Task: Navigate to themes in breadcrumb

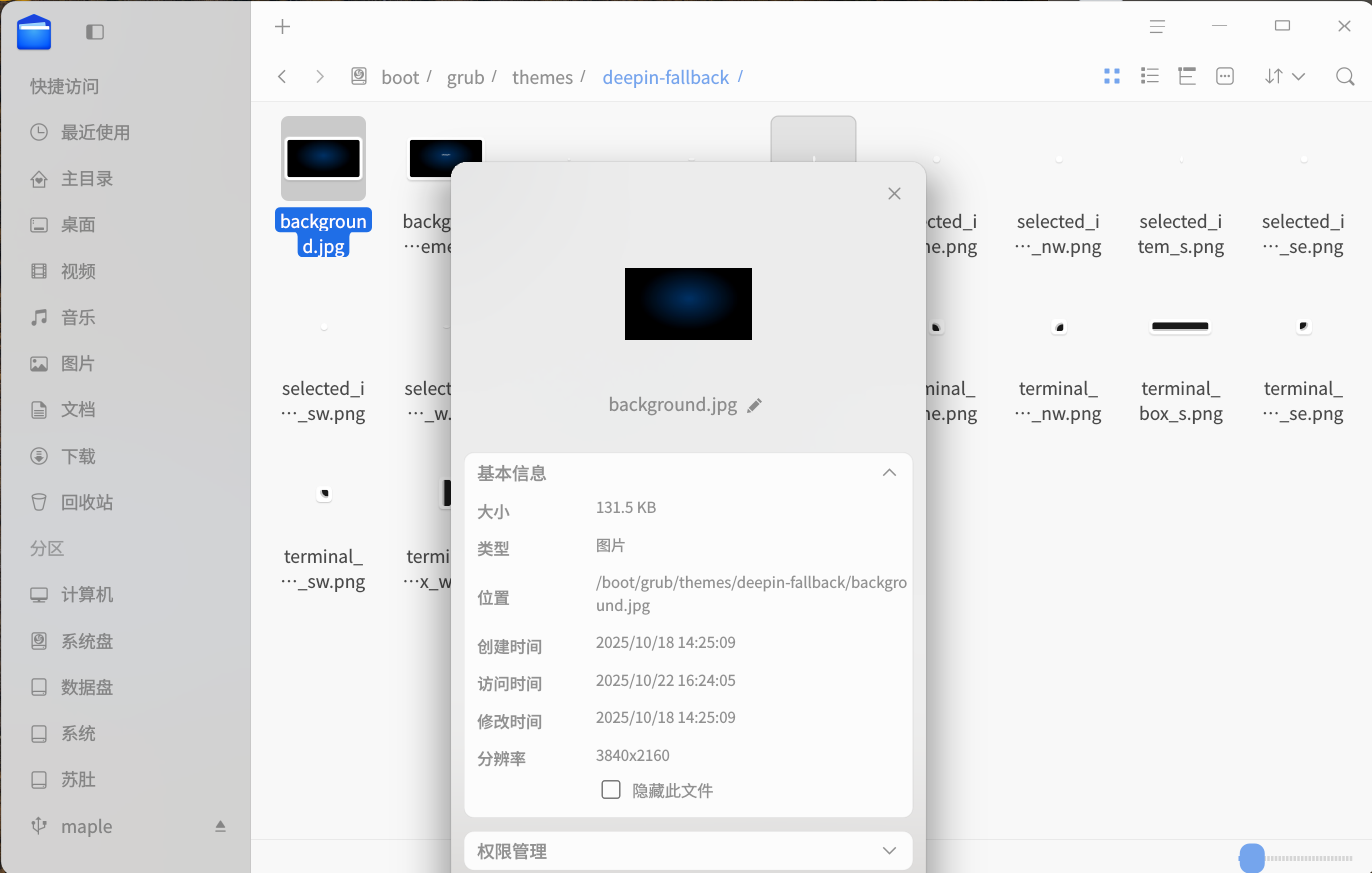Action: coord(543,77)
